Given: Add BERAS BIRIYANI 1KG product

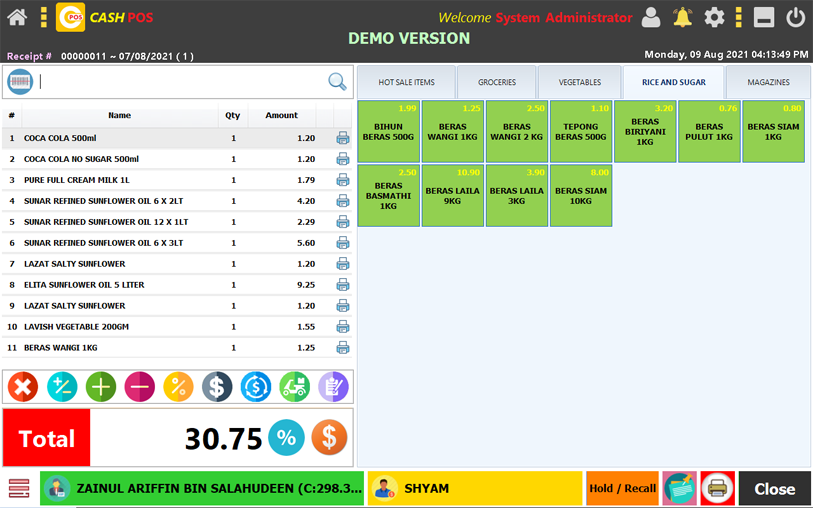Looking at the screenshot, I should pyautogui.click(x=645, y=131).
